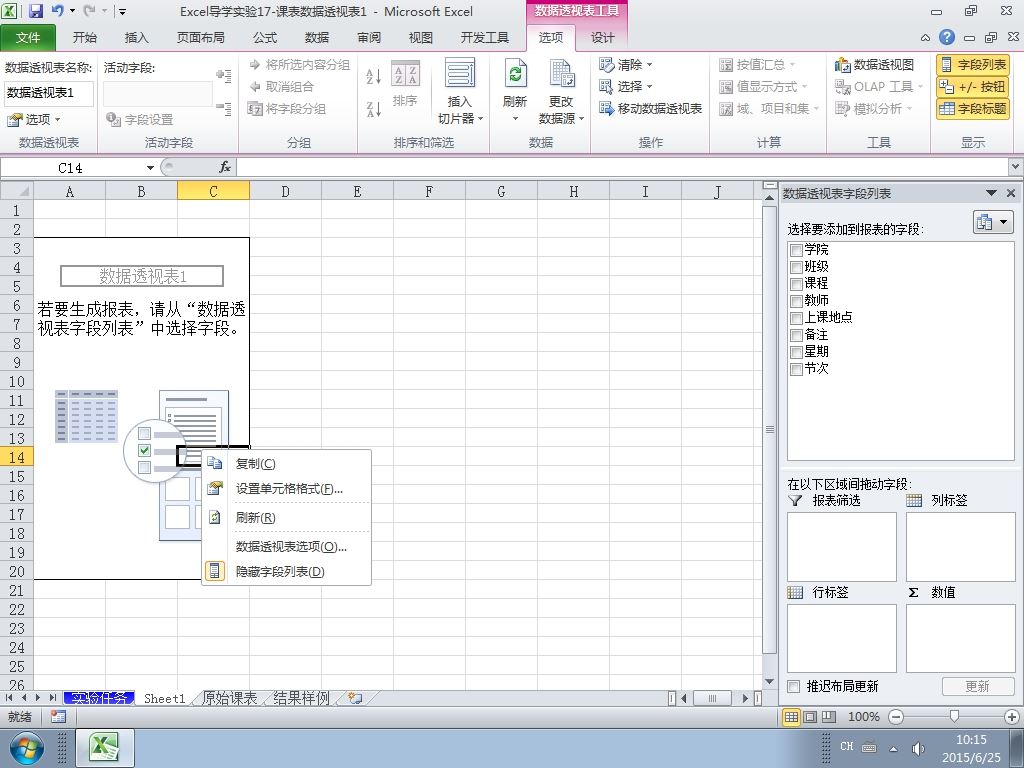
Task: Enable Defer Layout Update (推迟布局更新) checkbox
Action: click(793, 686)
